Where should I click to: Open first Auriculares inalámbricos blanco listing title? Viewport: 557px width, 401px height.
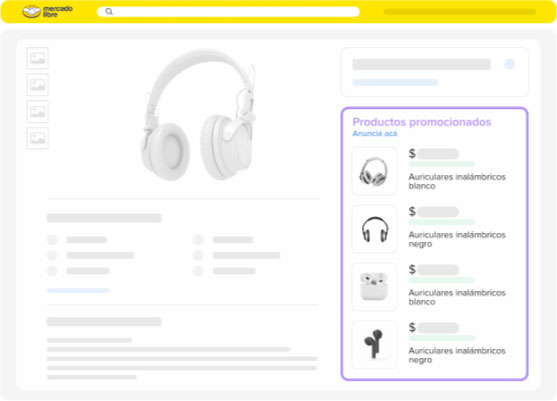[457, 181]
